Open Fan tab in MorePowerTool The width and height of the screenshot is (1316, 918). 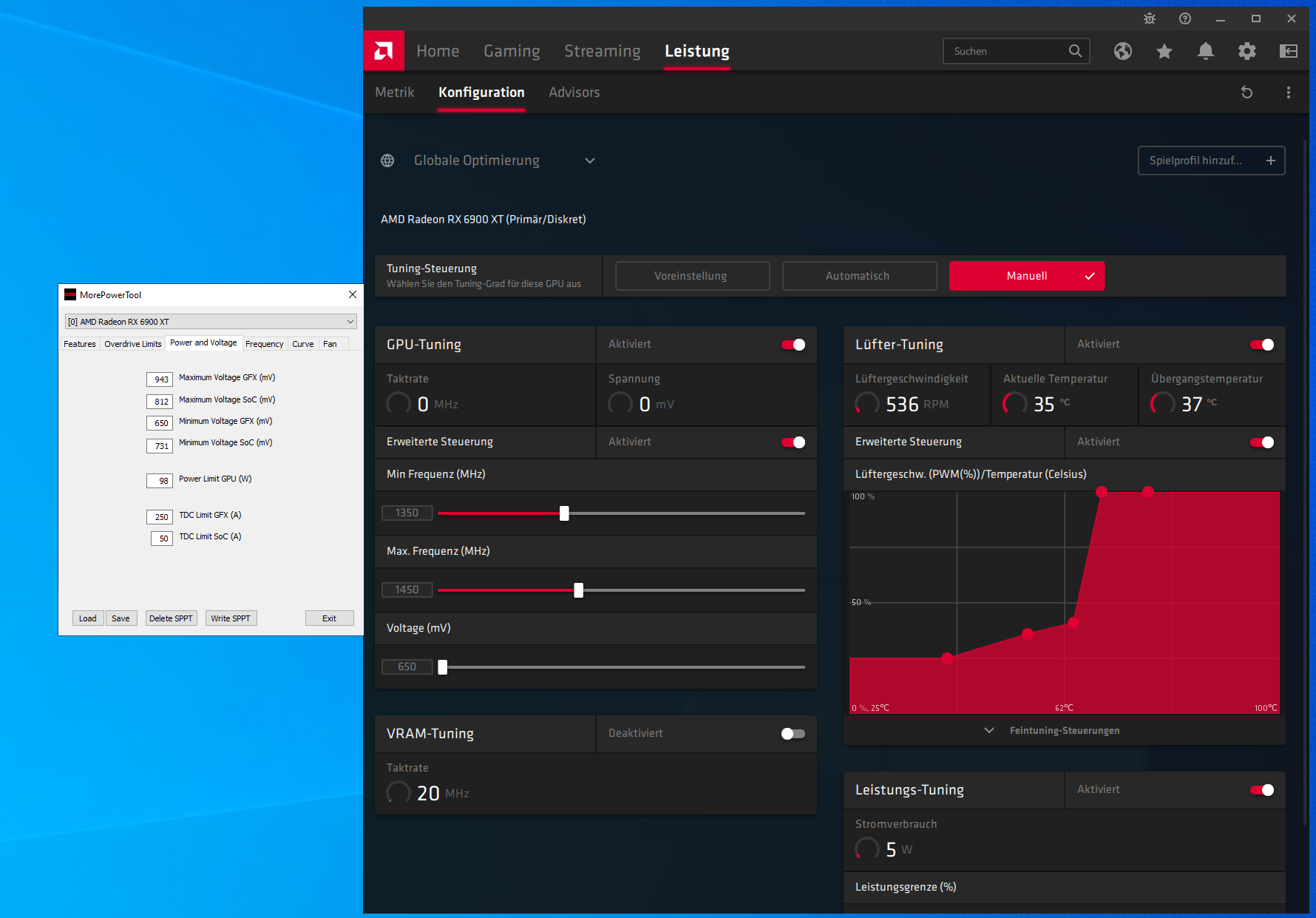(x=330, y=344)
